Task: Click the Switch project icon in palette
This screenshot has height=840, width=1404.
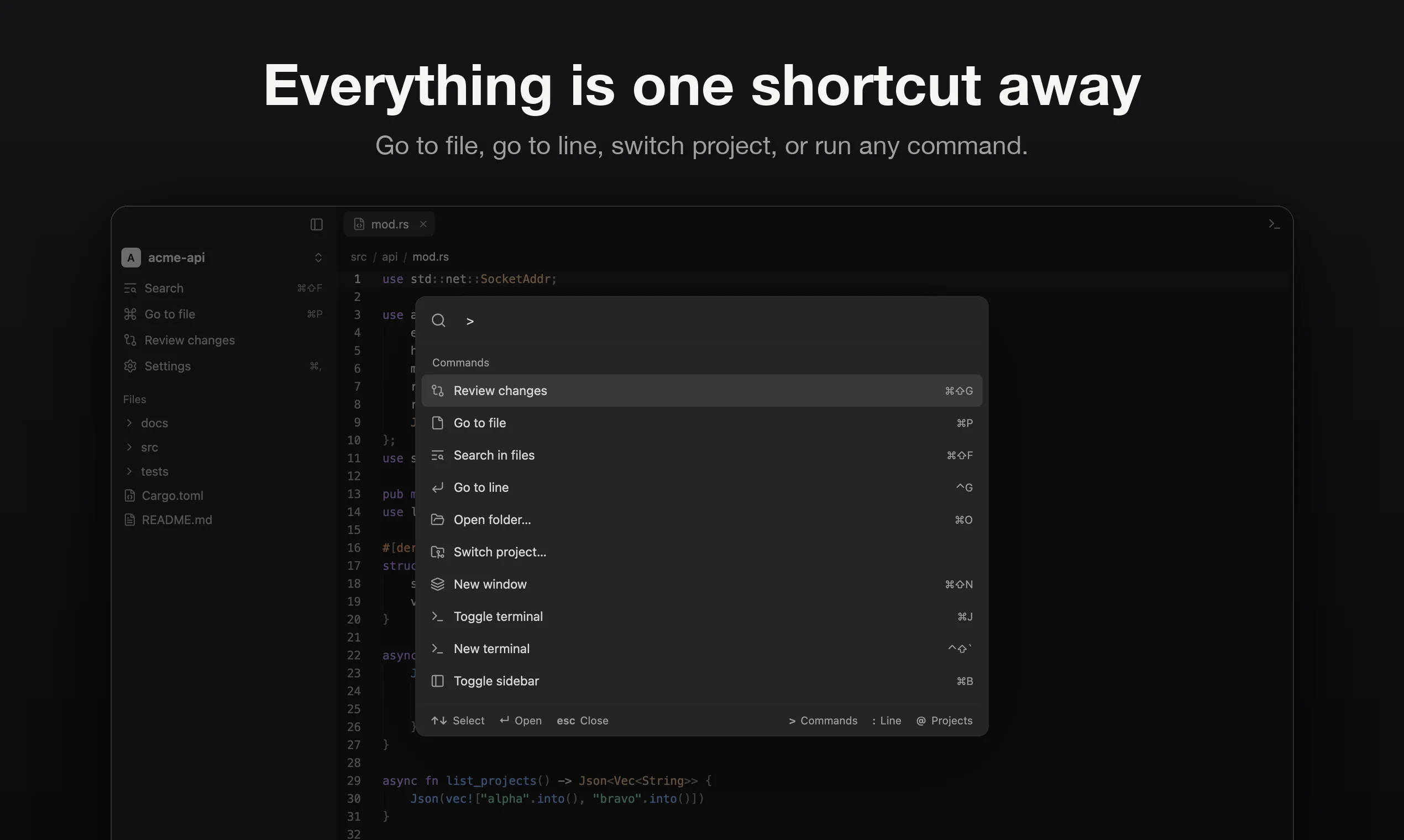Action: [437, 552]
